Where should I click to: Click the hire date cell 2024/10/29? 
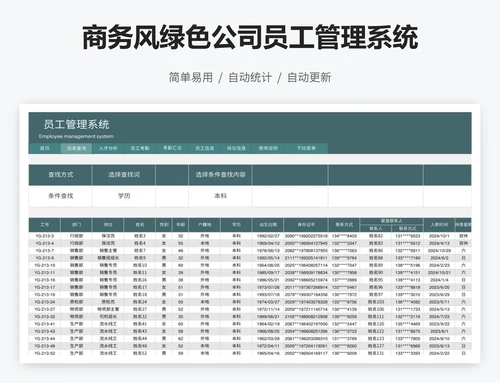[439, 251]
